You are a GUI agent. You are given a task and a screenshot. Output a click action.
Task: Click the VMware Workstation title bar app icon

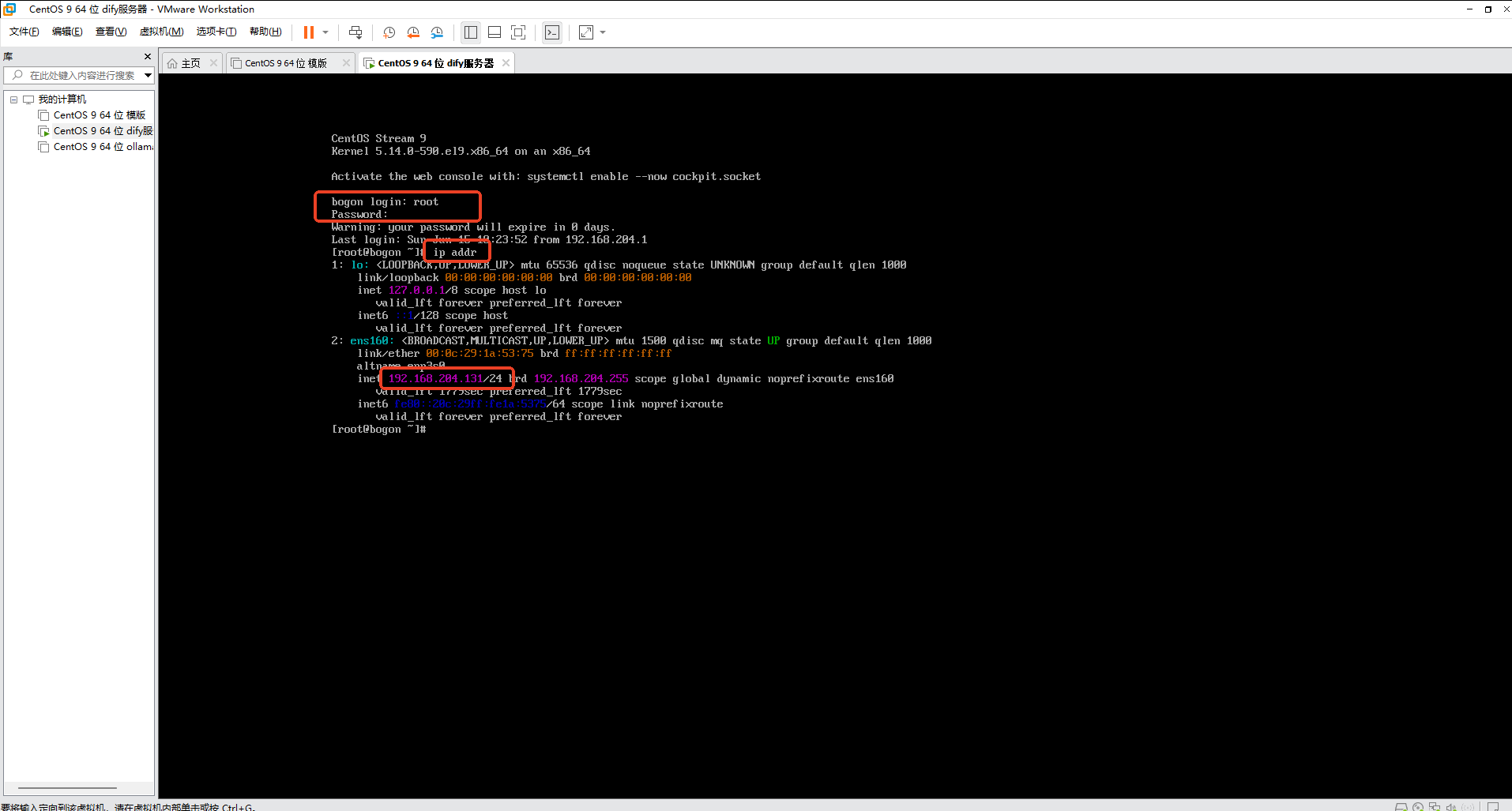pos(9,9)
